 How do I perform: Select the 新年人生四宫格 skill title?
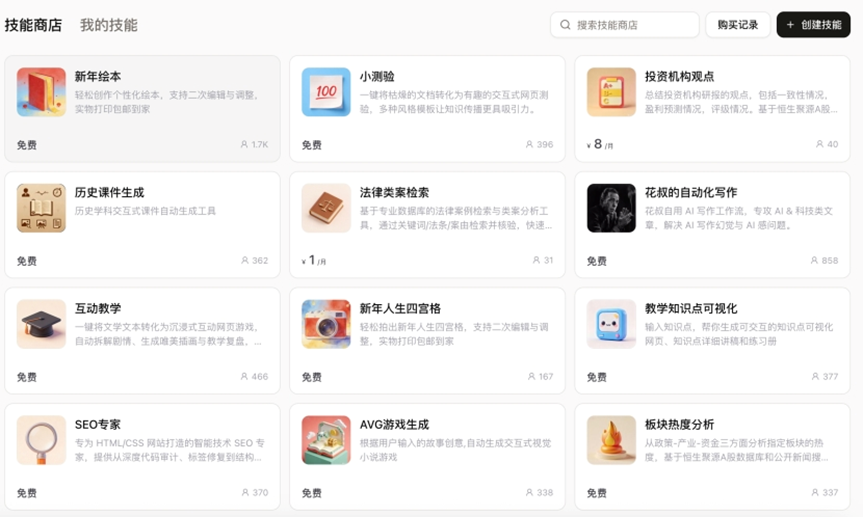coord(400,309)
